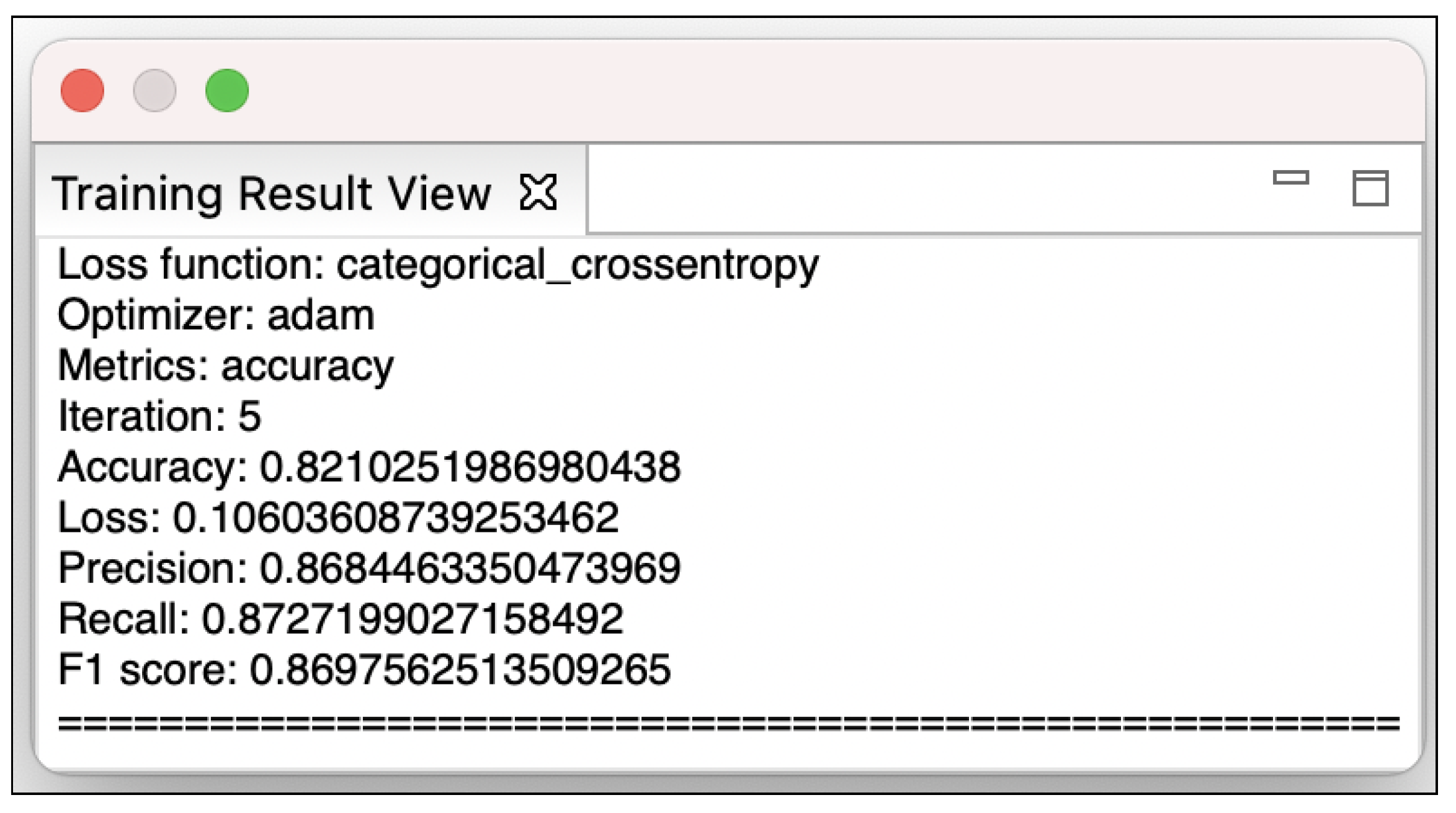
Task: Maximize the Training Result View panel
Action: coord(1370,187)
